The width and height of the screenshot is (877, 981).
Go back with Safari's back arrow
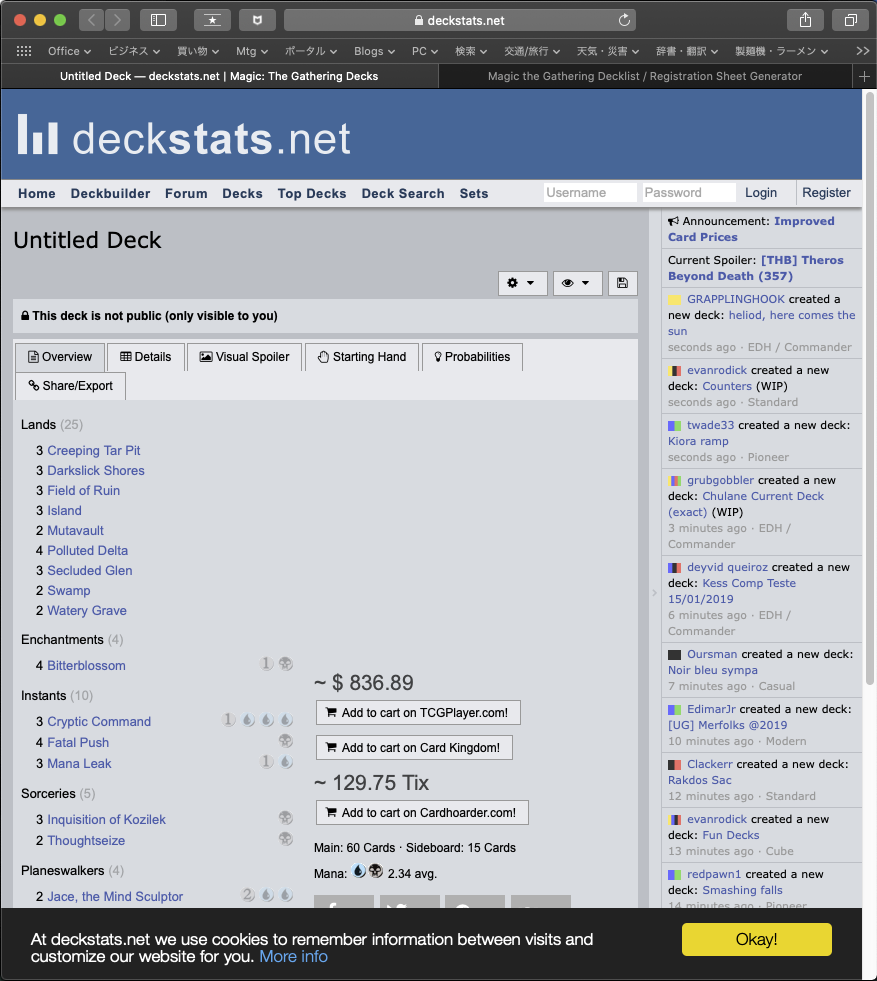pyautogui.click(x=91, y=20)
